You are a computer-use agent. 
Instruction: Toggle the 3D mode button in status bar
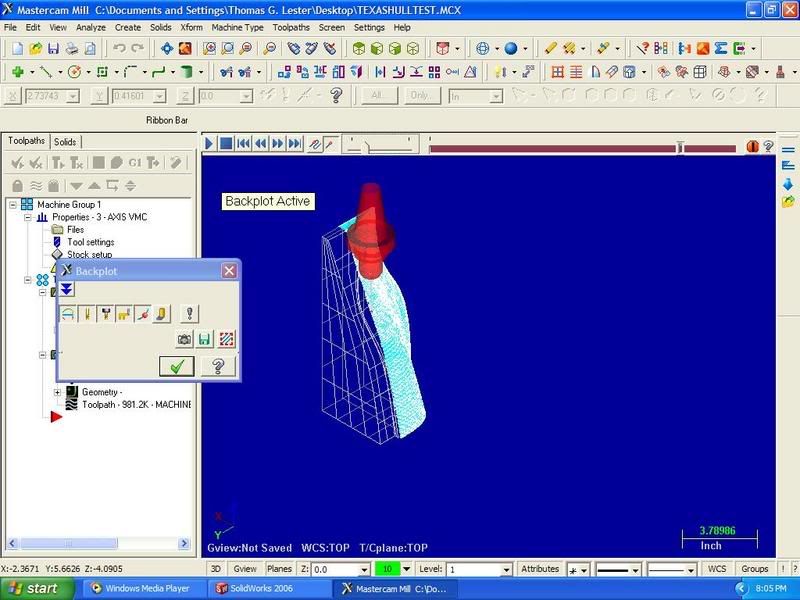[216, 569]
